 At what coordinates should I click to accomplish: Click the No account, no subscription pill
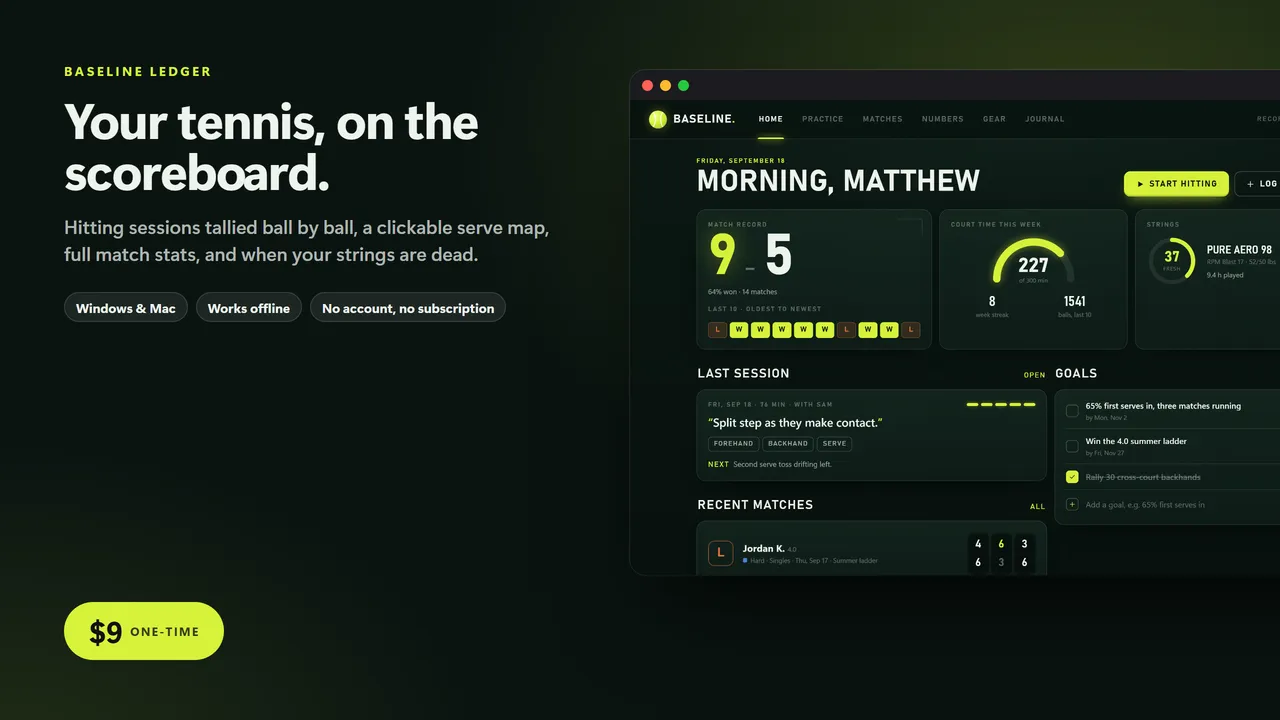click(x=408, y=308)
